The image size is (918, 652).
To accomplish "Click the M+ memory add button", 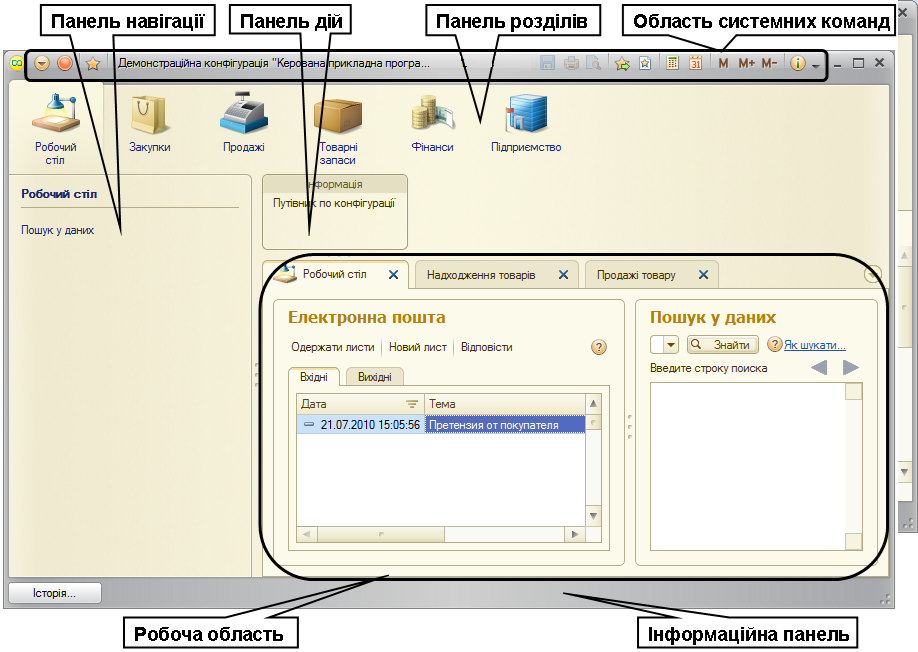I will [746, 63].
